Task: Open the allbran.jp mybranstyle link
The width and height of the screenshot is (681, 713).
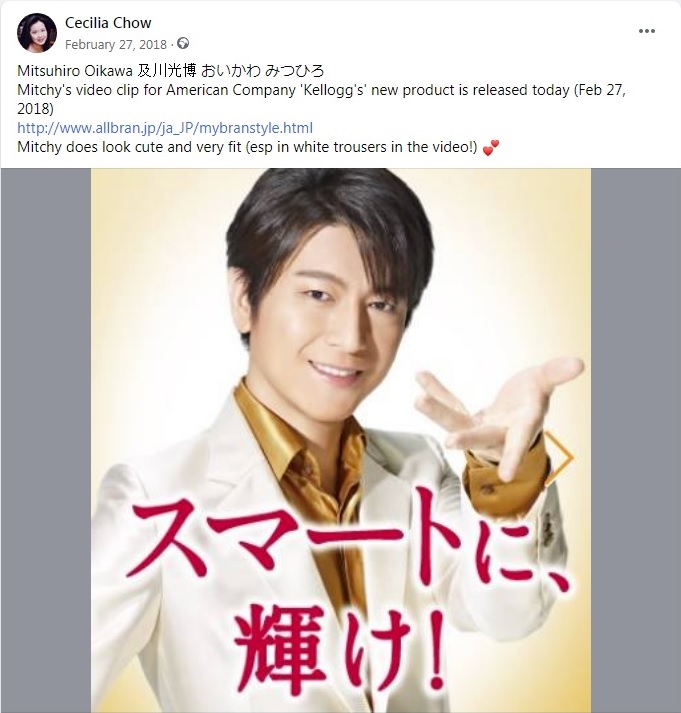Action: pyautogui.click(x=165, y=128)
